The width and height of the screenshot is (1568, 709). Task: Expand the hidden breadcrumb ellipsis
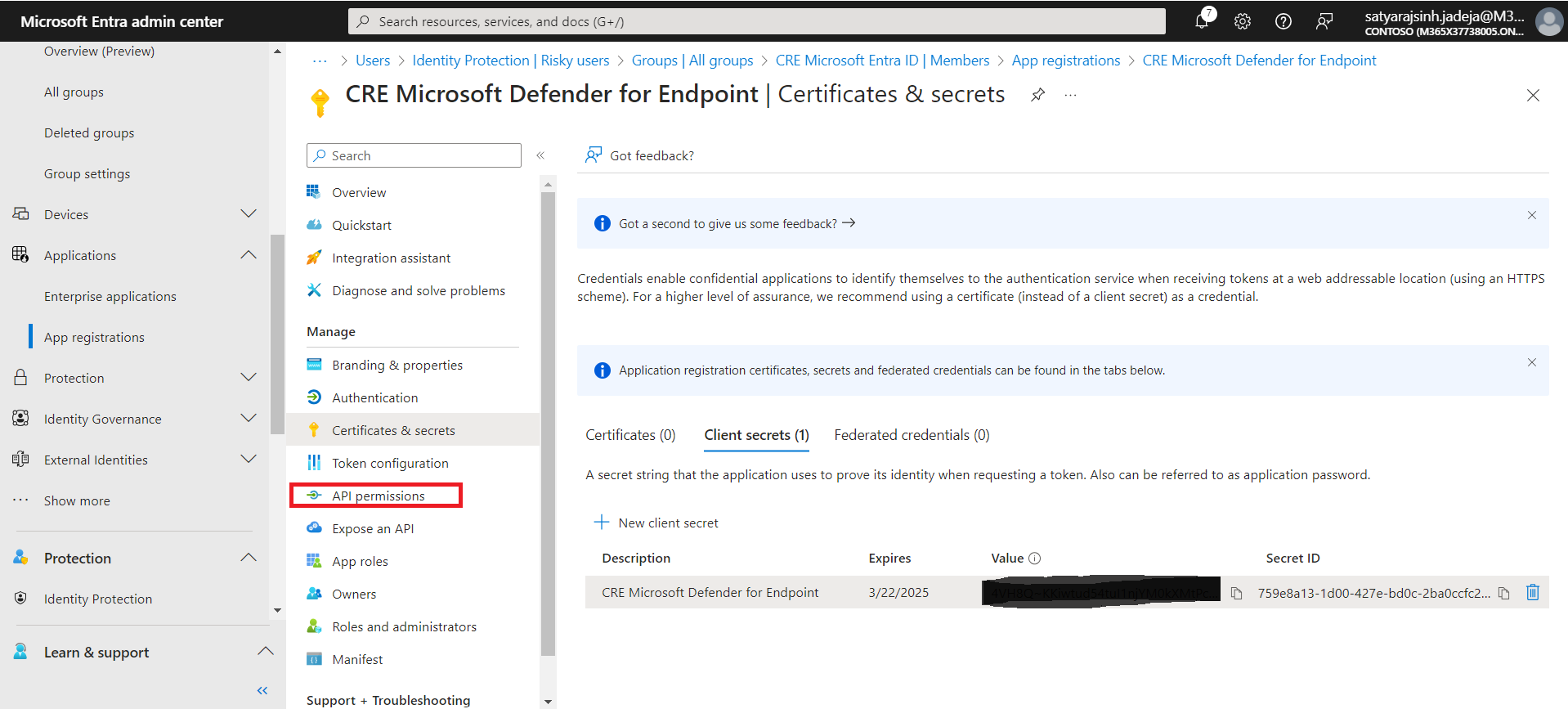320,61
